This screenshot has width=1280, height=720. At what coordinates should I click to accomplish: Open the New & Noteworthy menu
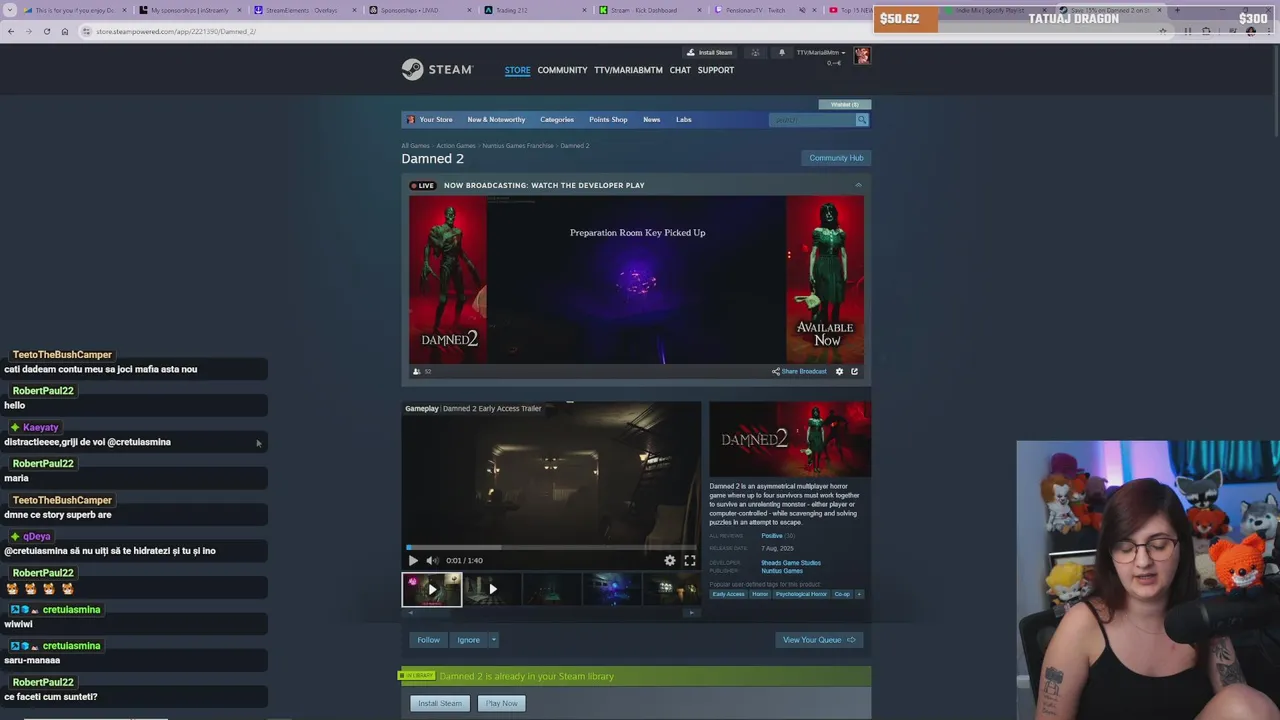[x=496, y=120]
